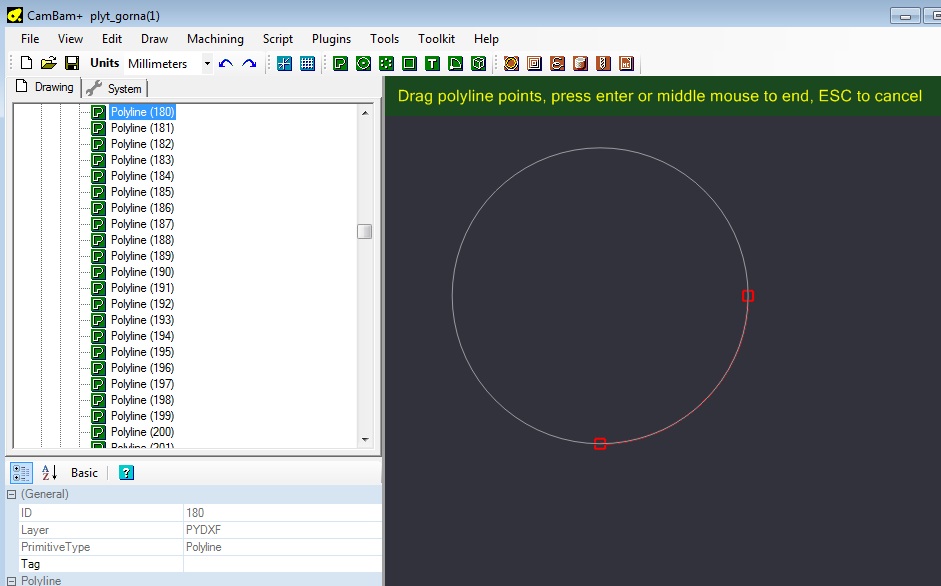Image resolution: width=941 pixels, height=586 pixels.
Task: Open property help with the question mark icon
Action: tap(126, 473)
